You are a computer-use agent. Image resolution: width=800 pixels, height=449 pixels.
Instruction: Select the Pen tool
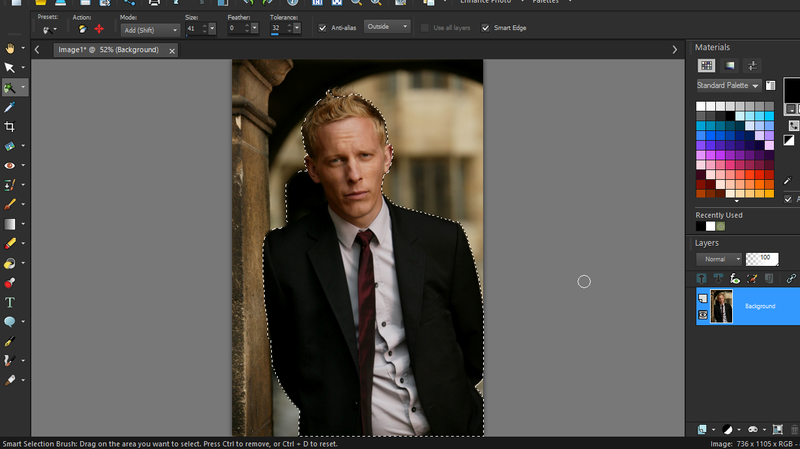[10, 341]
